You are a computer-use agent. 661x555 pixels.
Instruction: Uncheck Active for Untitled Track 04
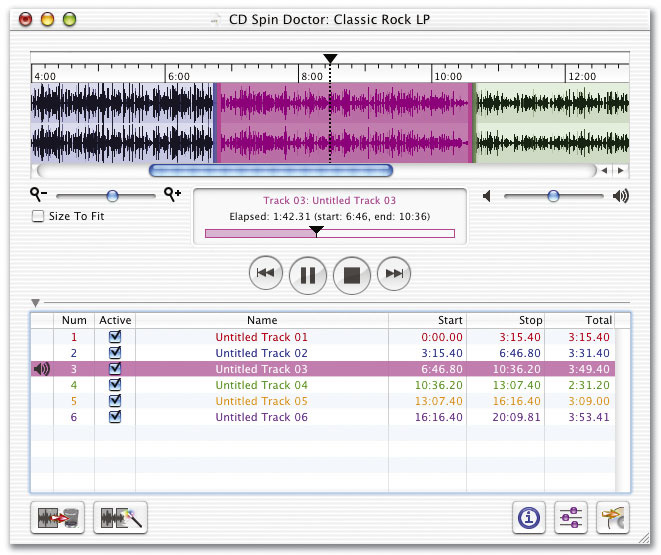[x=115, y=384]
